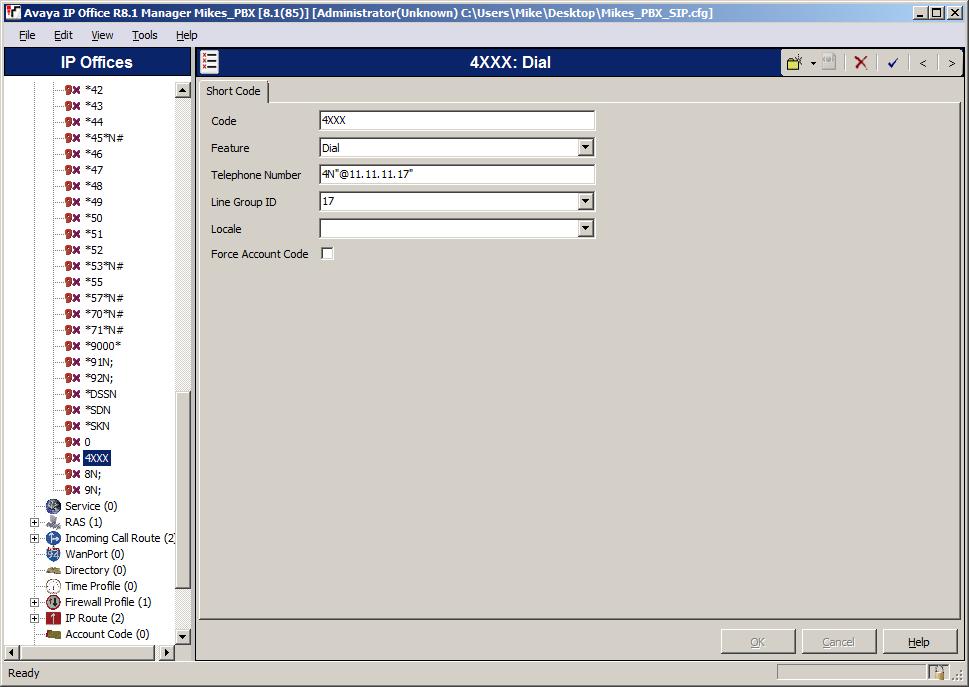Screen dimensions: 969x687
Task: Click the short code icon beside *DSSN
Action: click(72, 394)
